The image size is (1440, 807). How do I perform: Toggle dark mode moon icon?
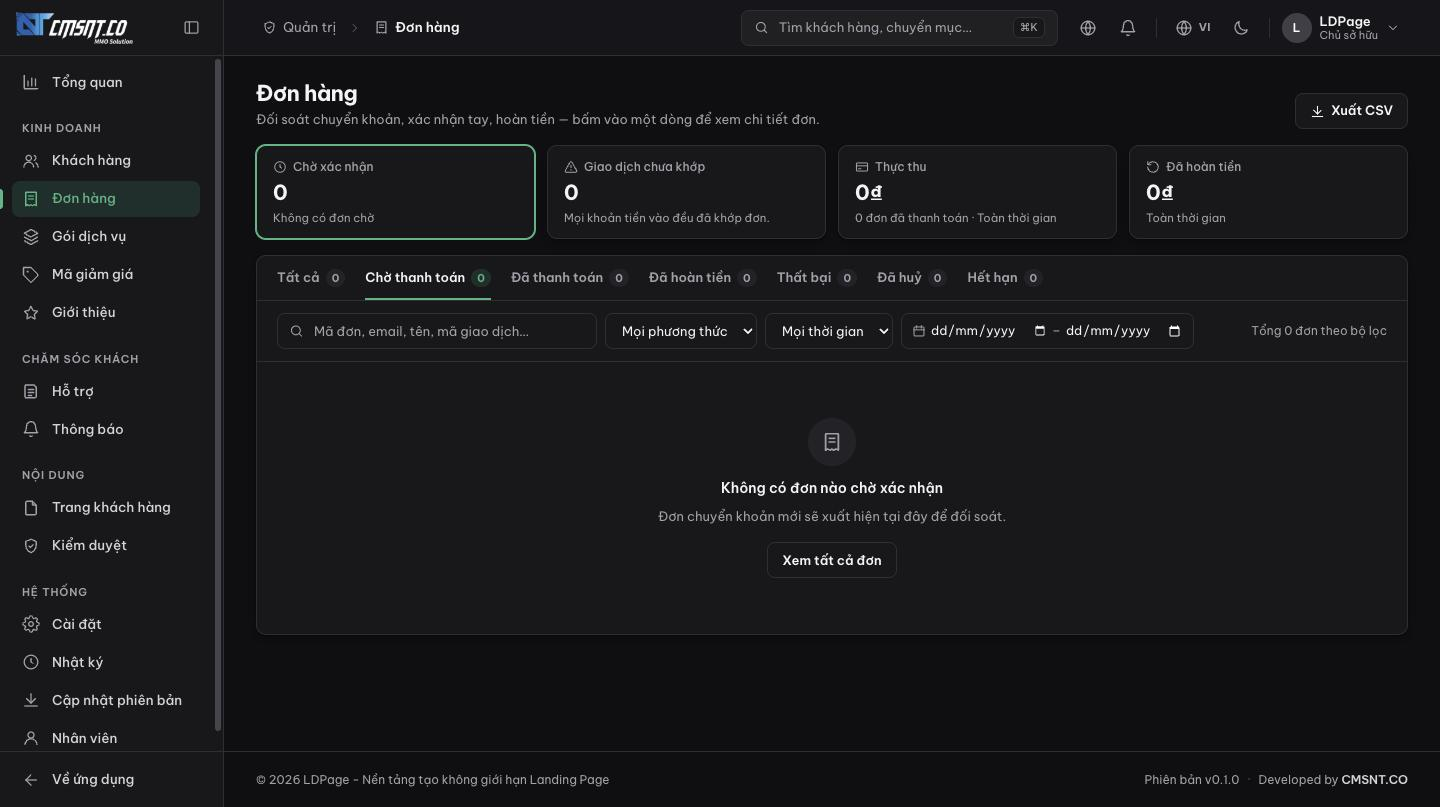click(1241, 28)
